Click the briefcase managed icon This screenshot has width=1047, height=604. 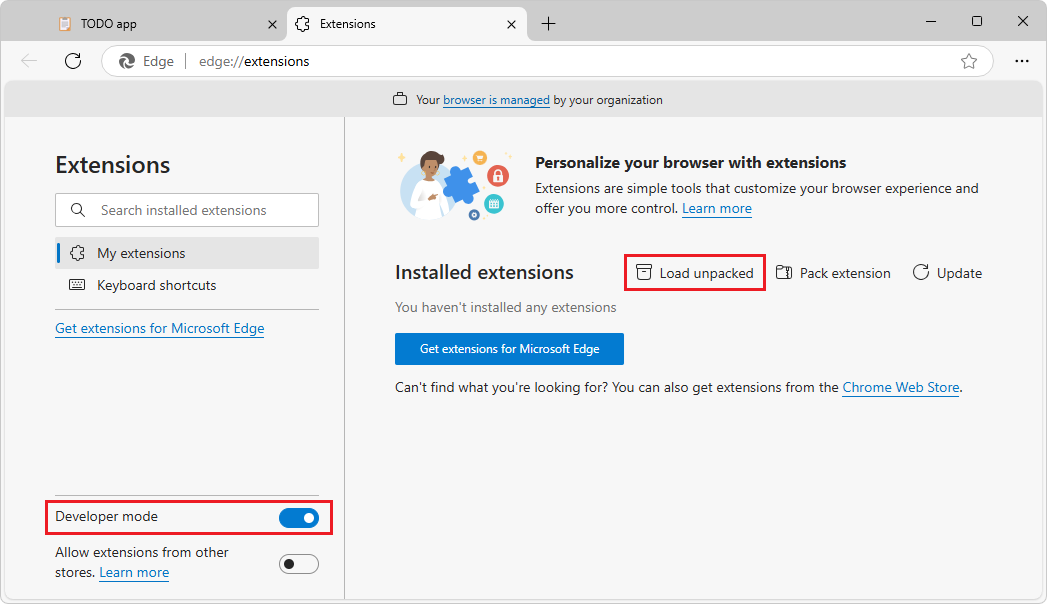pos(400,99)
